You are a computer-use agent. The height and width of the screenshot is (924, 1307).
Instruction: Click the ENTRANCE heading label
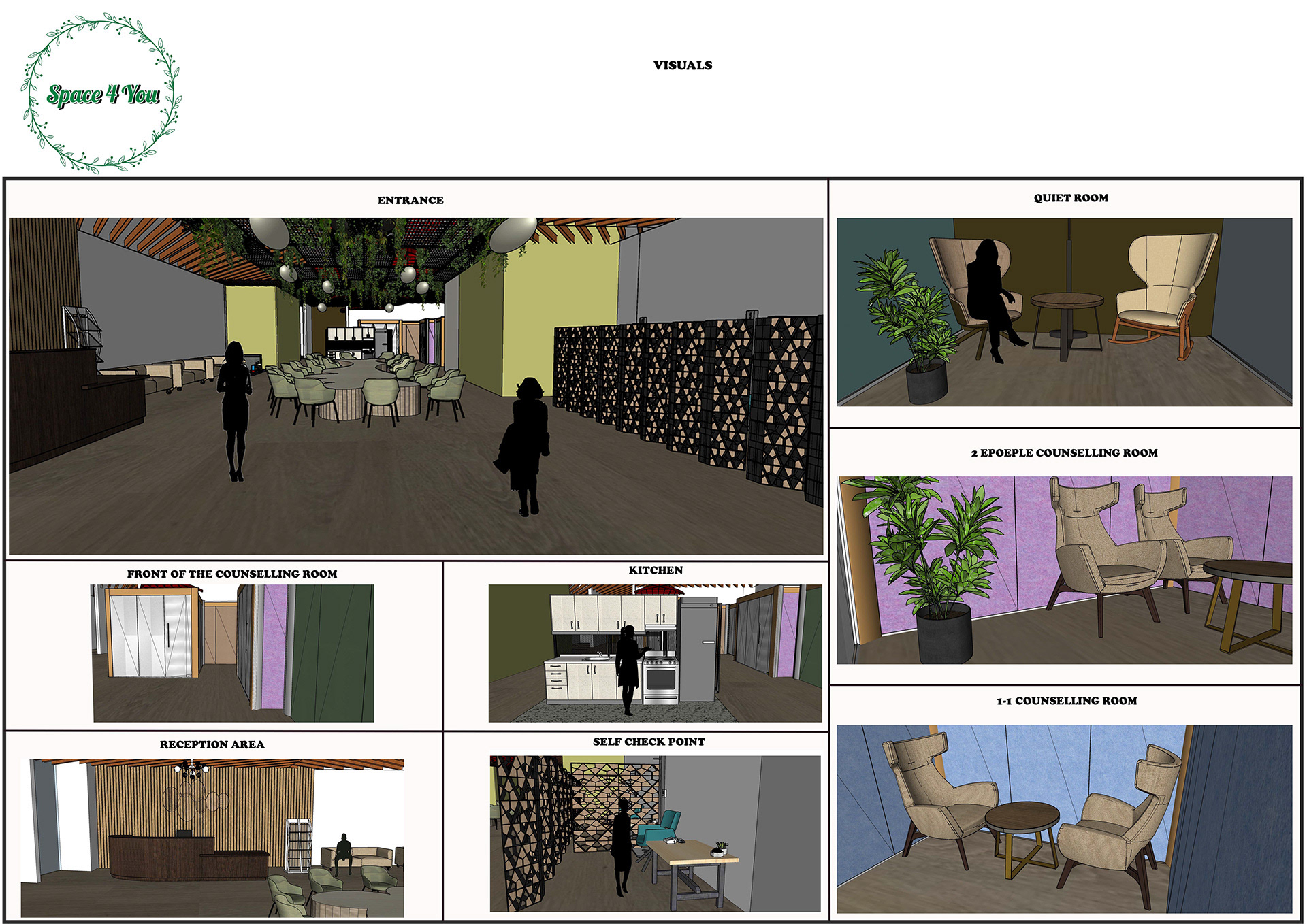[x=410, y=200]
